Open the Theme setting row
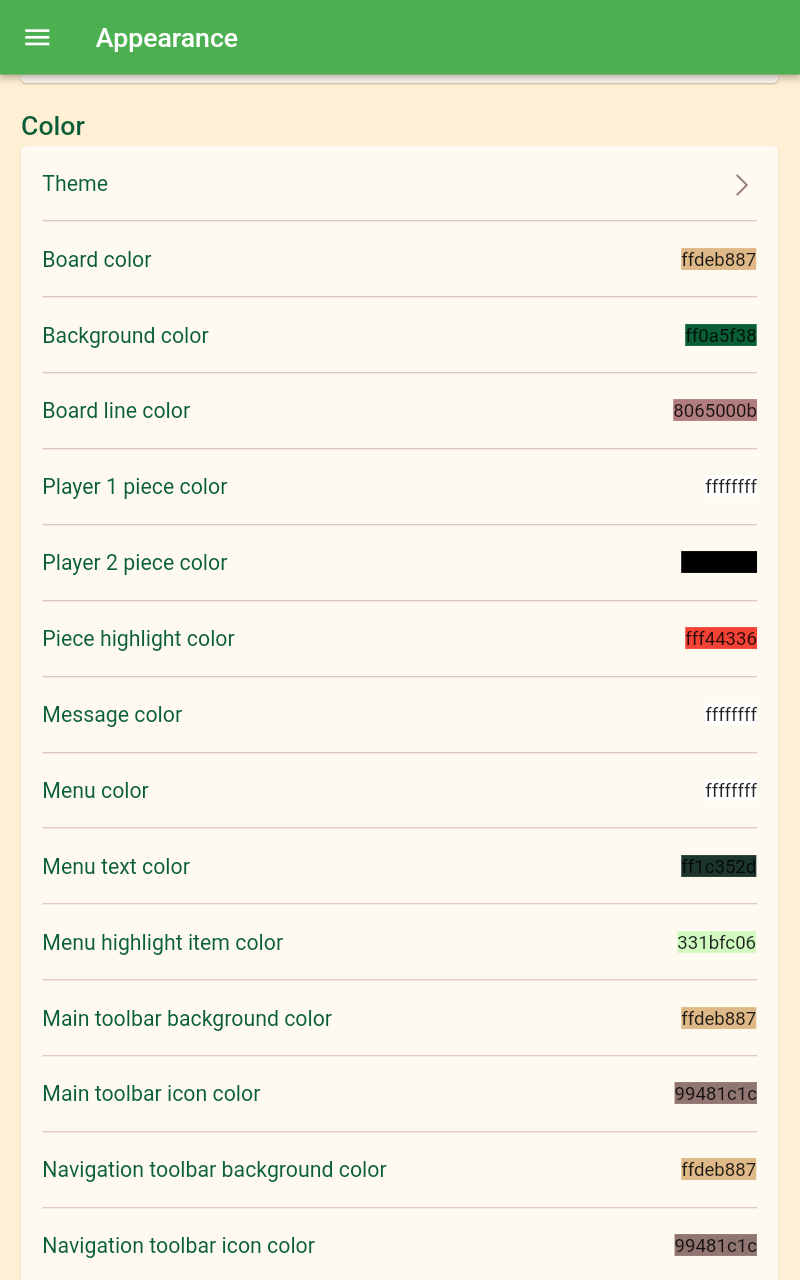Image resolution: width=800 pixels, height=1280 pixels. coord(75,184)
